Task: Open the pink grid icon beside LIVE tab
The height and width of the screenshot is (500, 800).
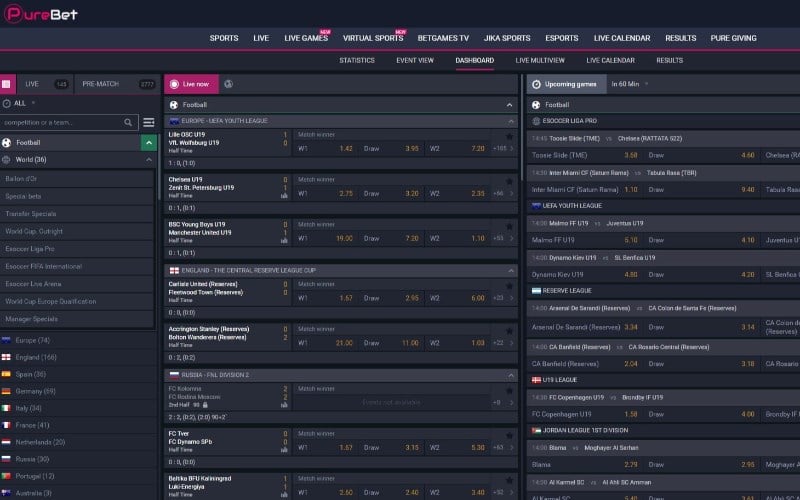Action: (8, 84)
